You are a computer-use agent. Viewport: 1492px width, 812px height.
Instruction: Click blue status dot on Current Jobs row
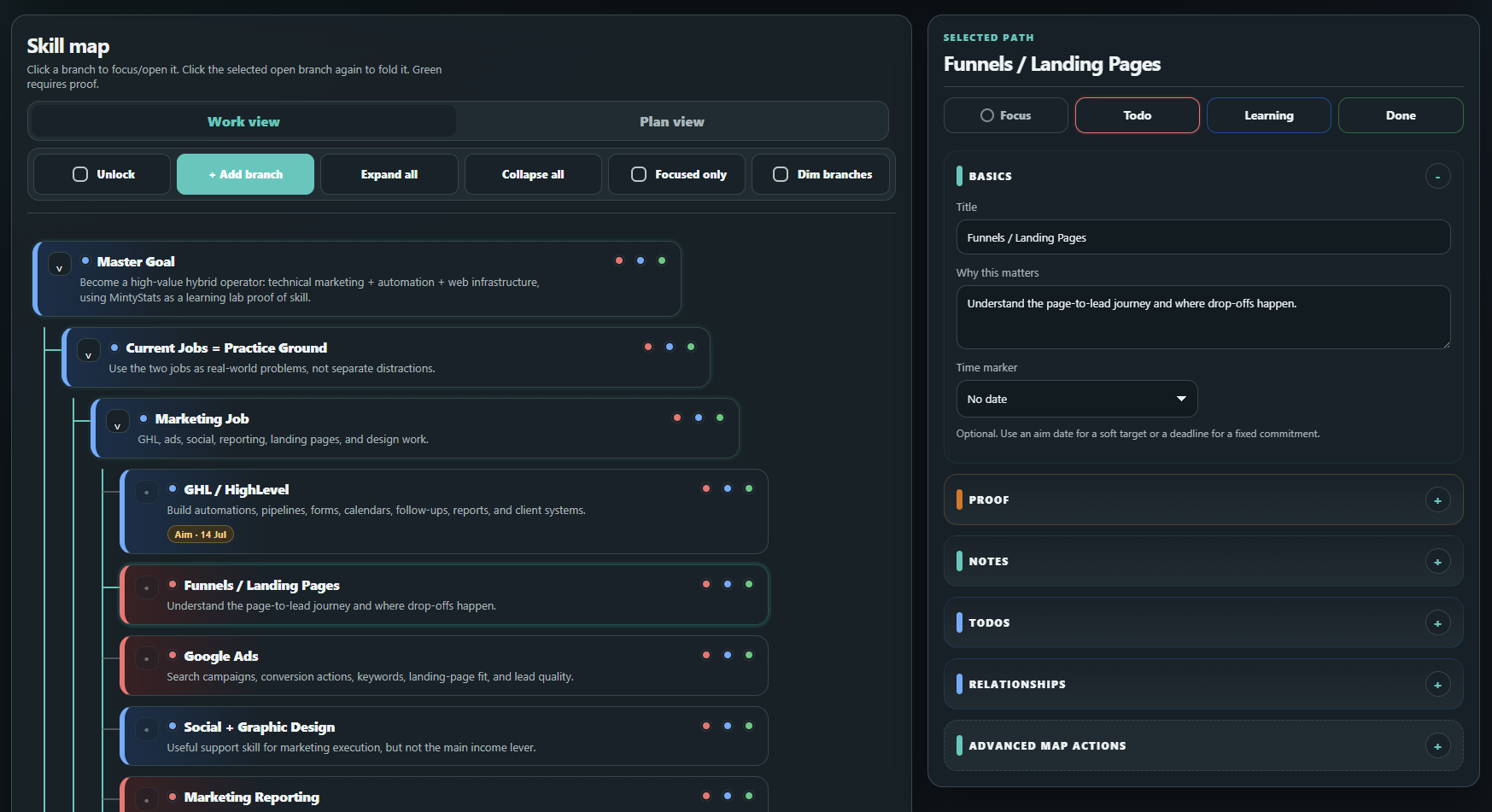(x=670, y=347)
